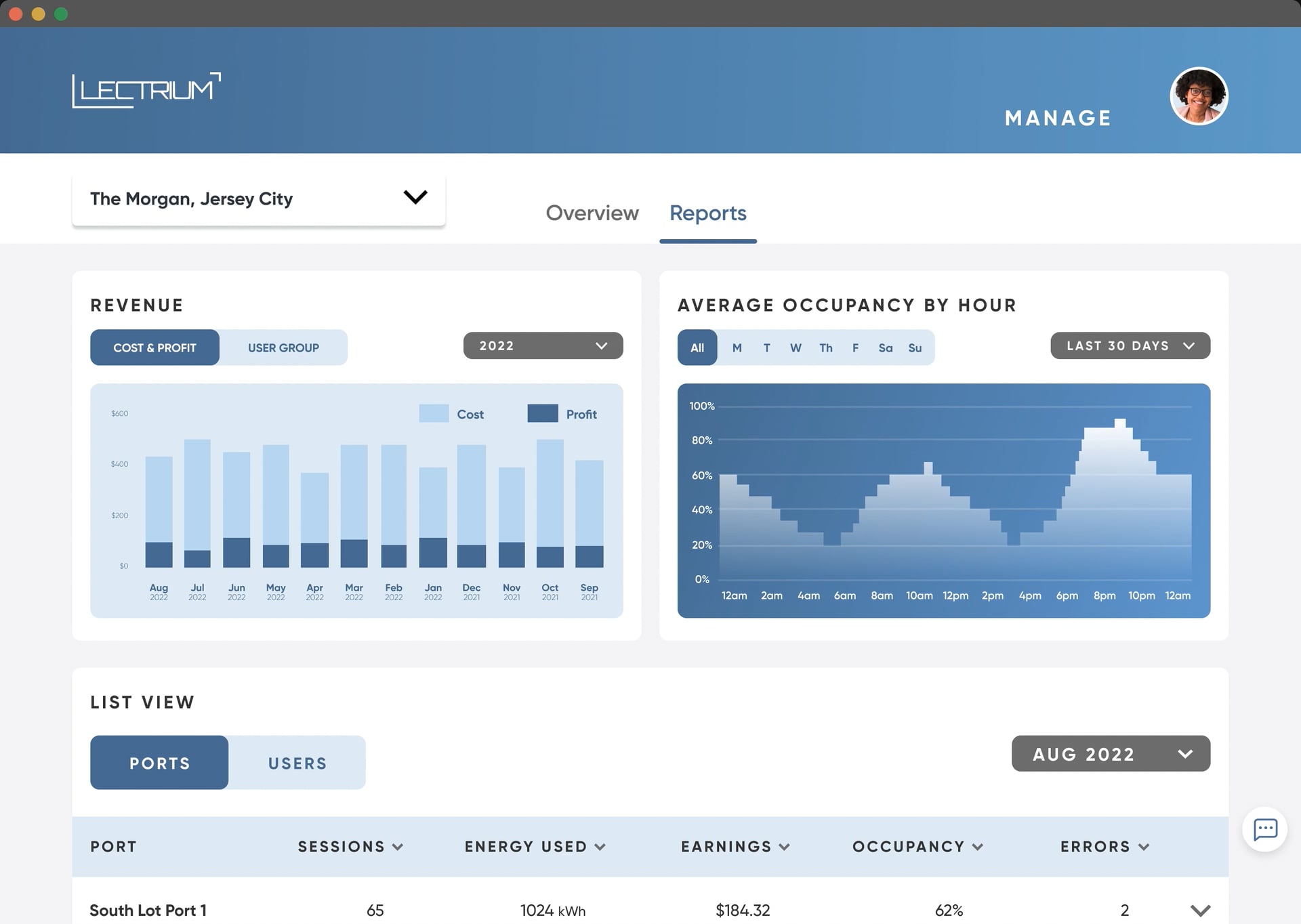Viewport: 1301px width, 924px height.
Task: Switch list view to Users
Action: [297, 763]
